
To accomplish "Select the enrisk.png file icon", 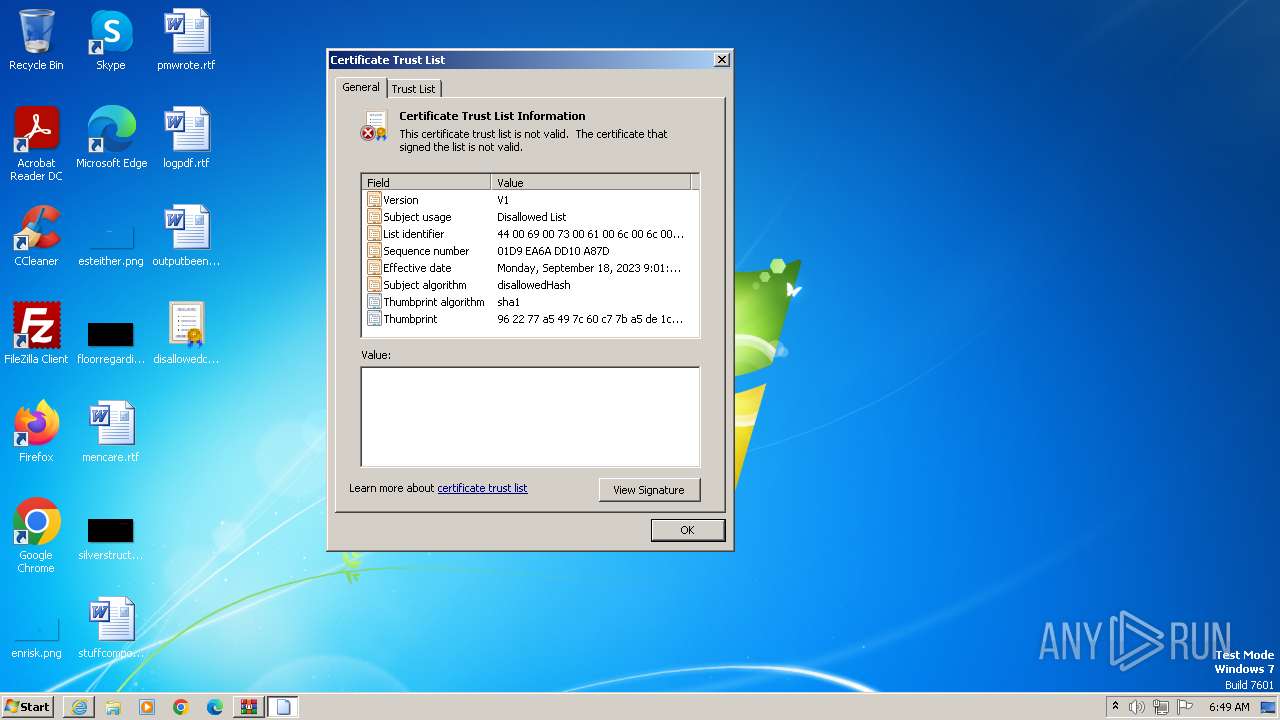I will tap(36, 637).
